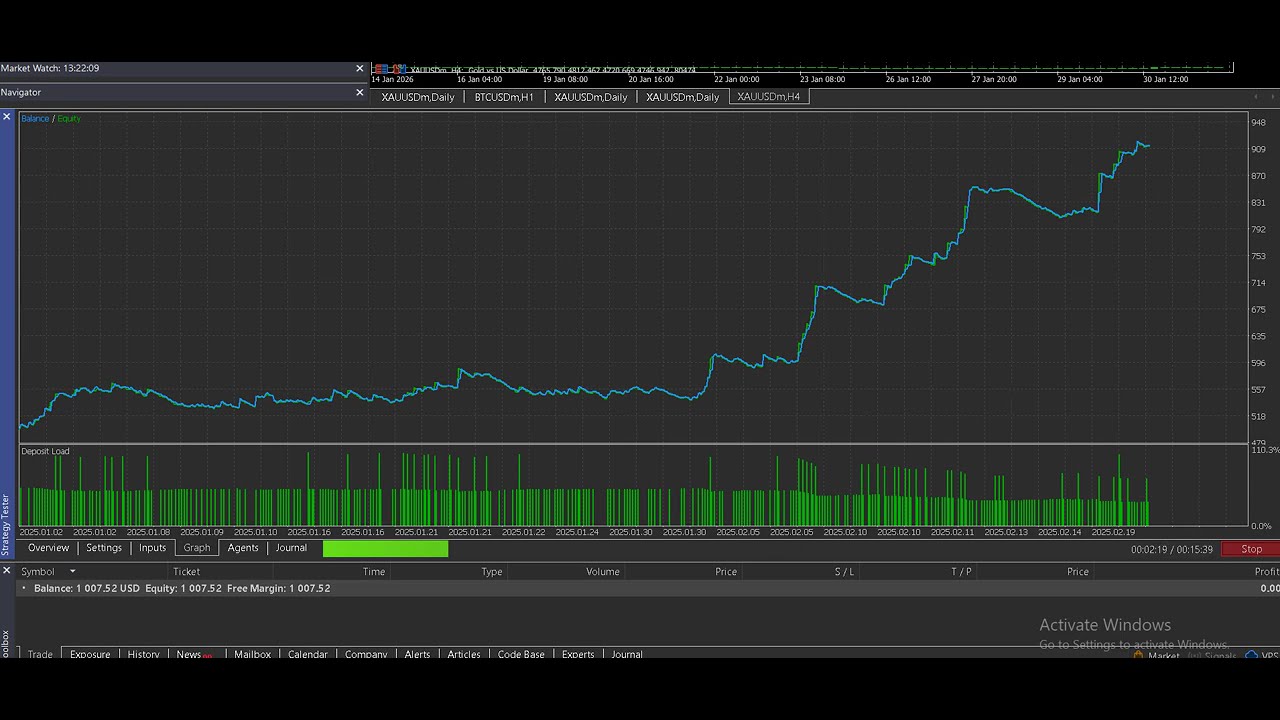
Task: Click the T / P column header
Action: tap(961, 572)
